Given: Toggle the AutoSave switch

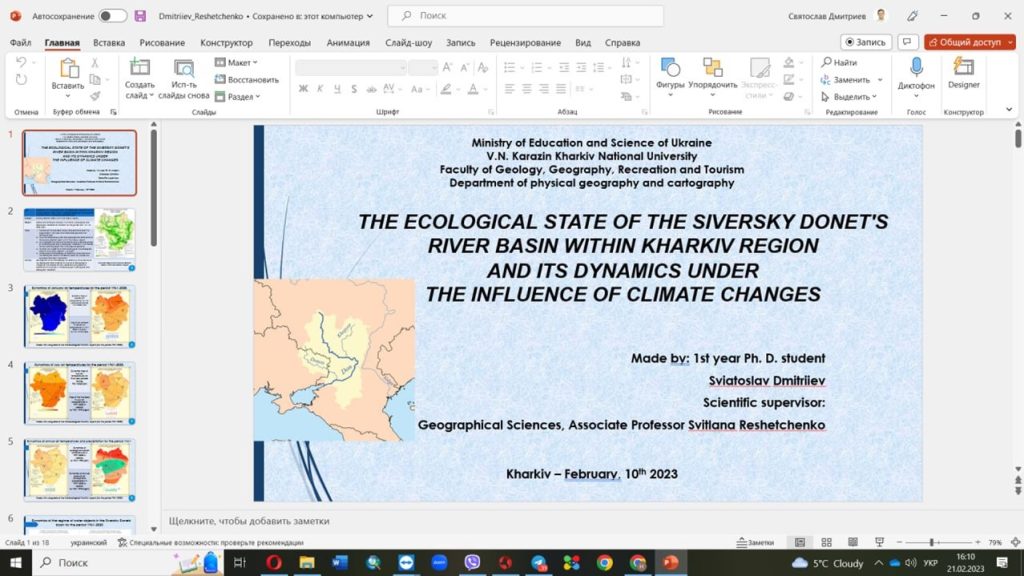Looking at the screenshot, I should pos(112,16).
